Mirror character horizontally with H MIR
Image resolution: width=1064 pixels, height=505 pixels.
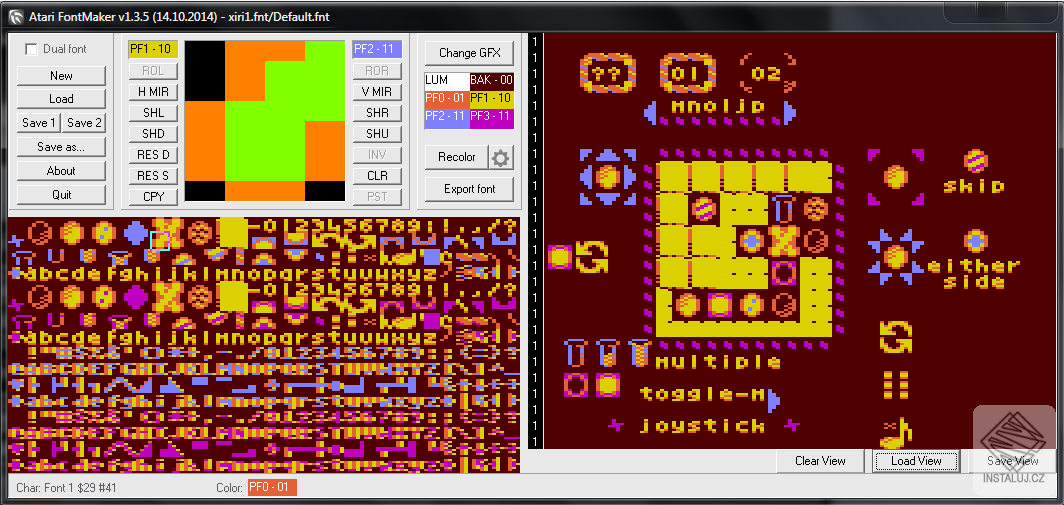click(153, 92)
